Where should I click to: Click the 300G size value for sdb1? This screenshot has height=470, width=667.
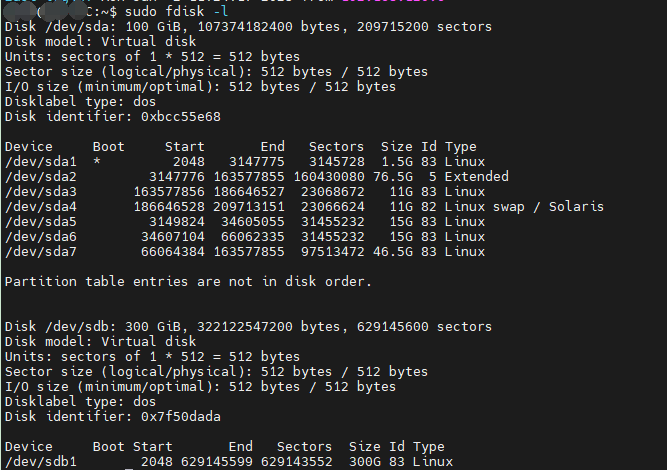tap(360, 461)
